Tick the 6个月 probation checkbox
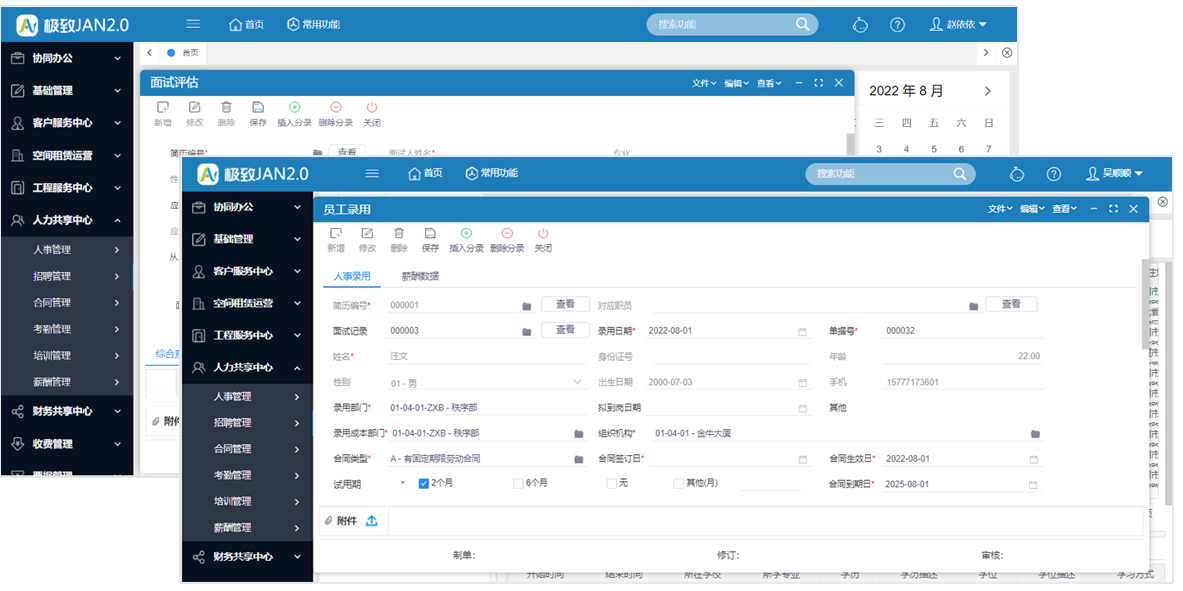 coord(518,484)
